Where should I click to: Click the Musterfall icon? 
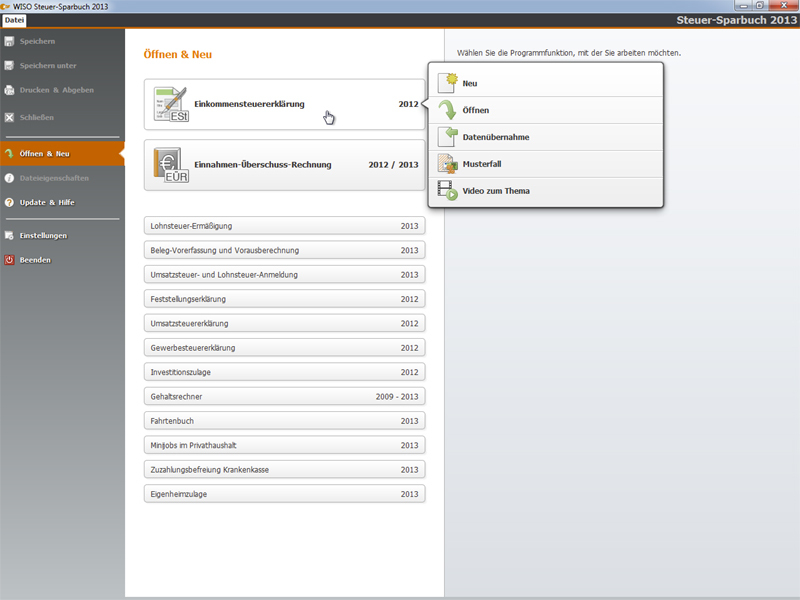pyautogui.click(x=447, y=163)
